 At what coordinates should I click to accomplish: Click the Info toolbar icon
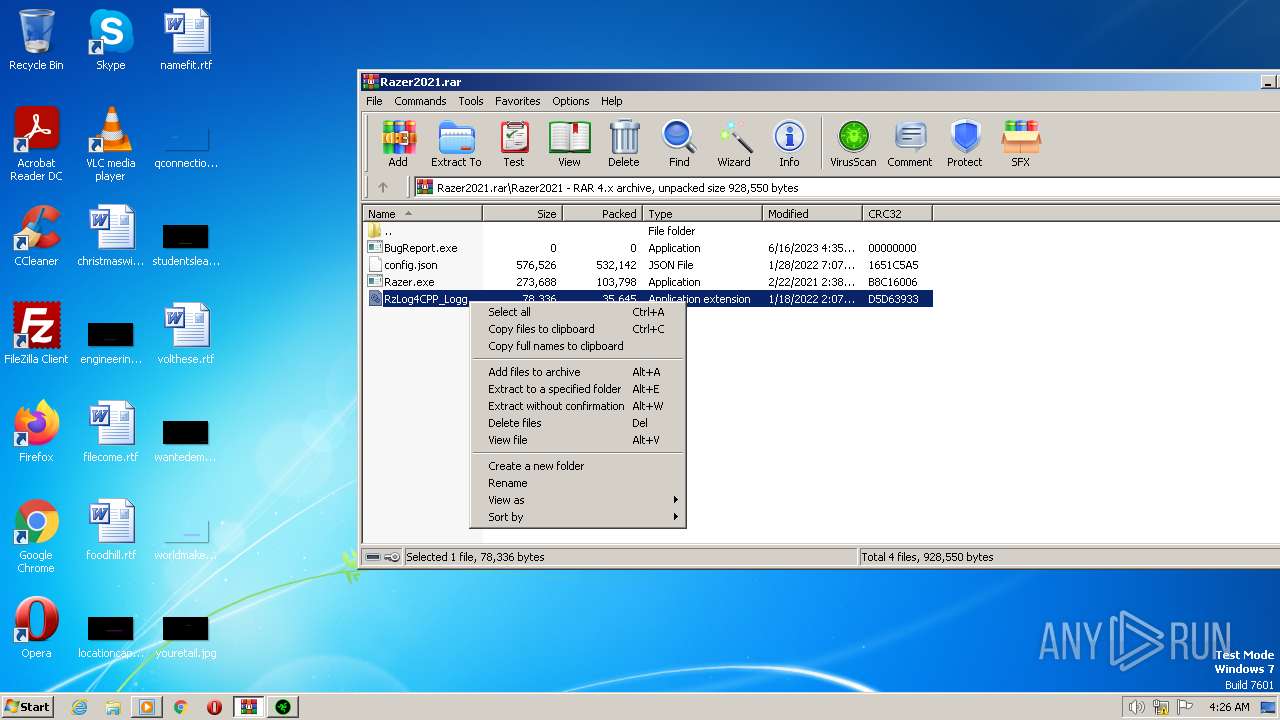pyautogui.click(x=789, y=143)
